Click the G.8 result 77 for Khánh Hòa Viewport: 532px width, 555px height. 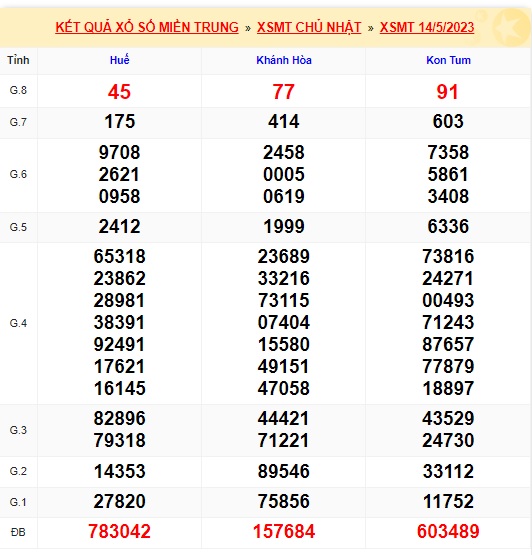pyautogui.click(x=284, y=92)
